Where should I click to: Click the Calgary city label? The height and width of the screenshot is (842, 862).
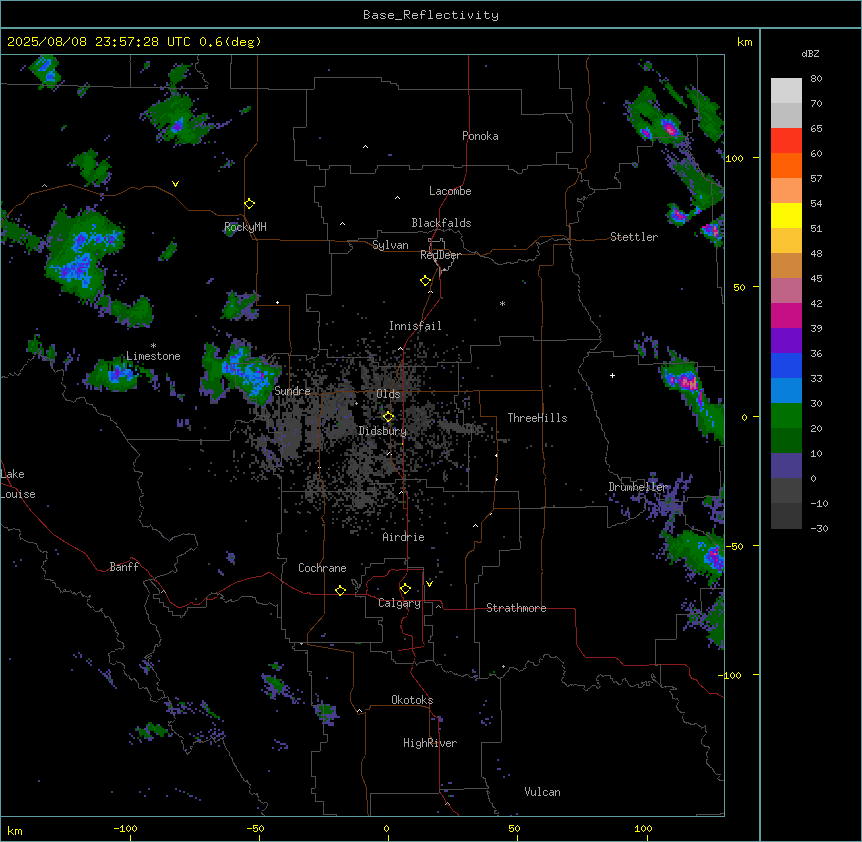pyautogui.click(x=399, y=603)
